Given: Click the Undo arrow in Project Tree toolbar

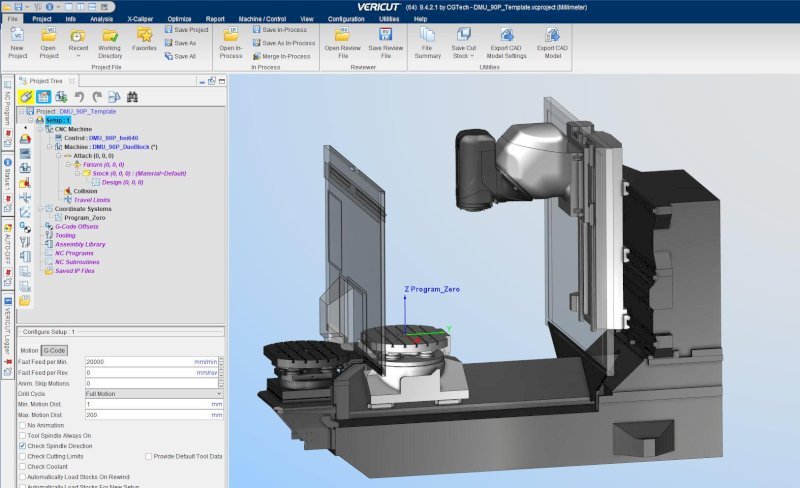Looking at the screenshot, I should (x=79, y=96).
